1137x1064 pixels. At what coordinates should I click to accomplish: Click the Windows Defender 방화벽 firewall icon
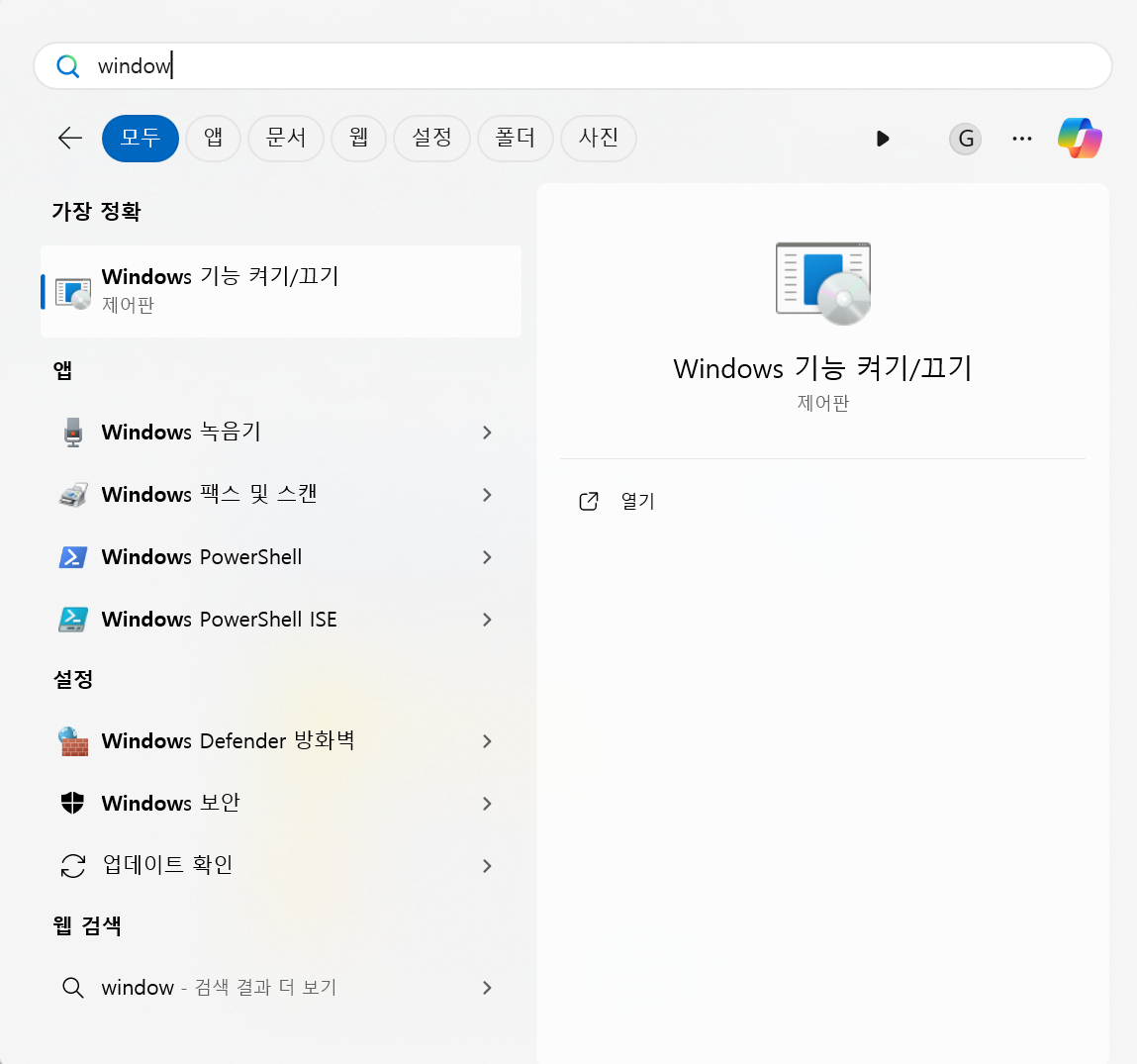click(x=73, y=741)
